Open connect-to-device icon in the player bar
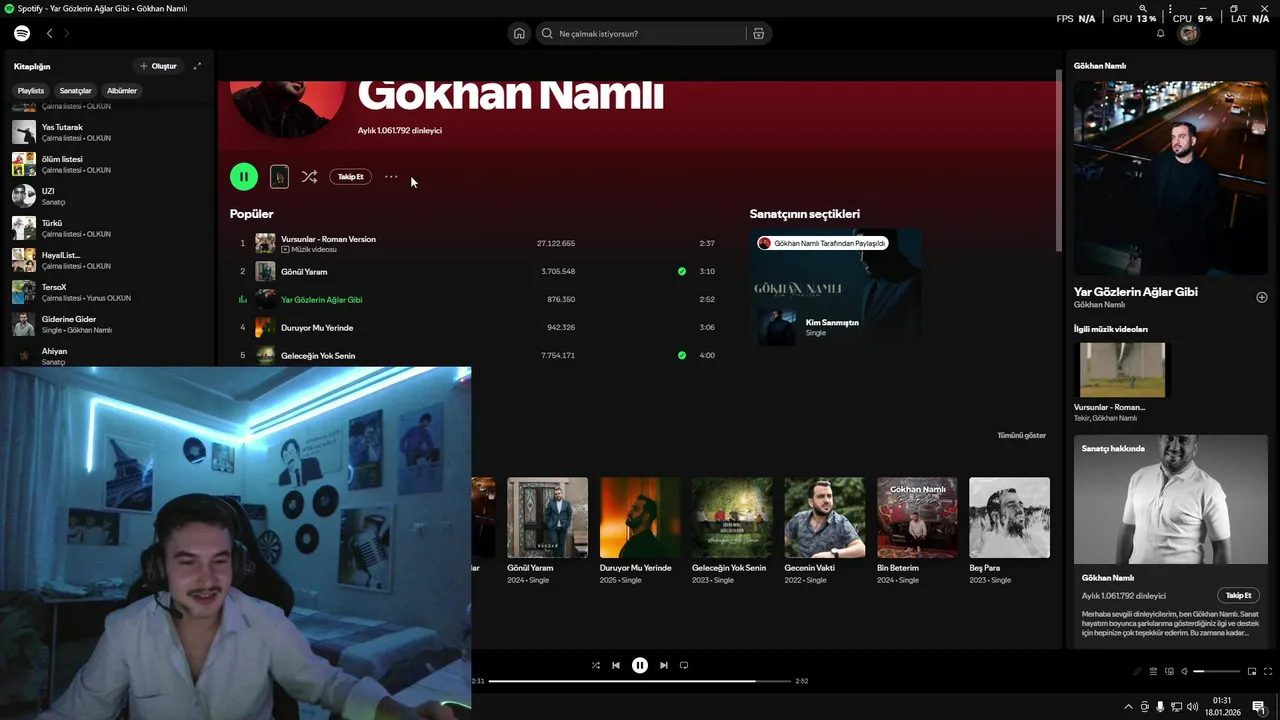The image size is (1280, 720). click(1169, 671)
